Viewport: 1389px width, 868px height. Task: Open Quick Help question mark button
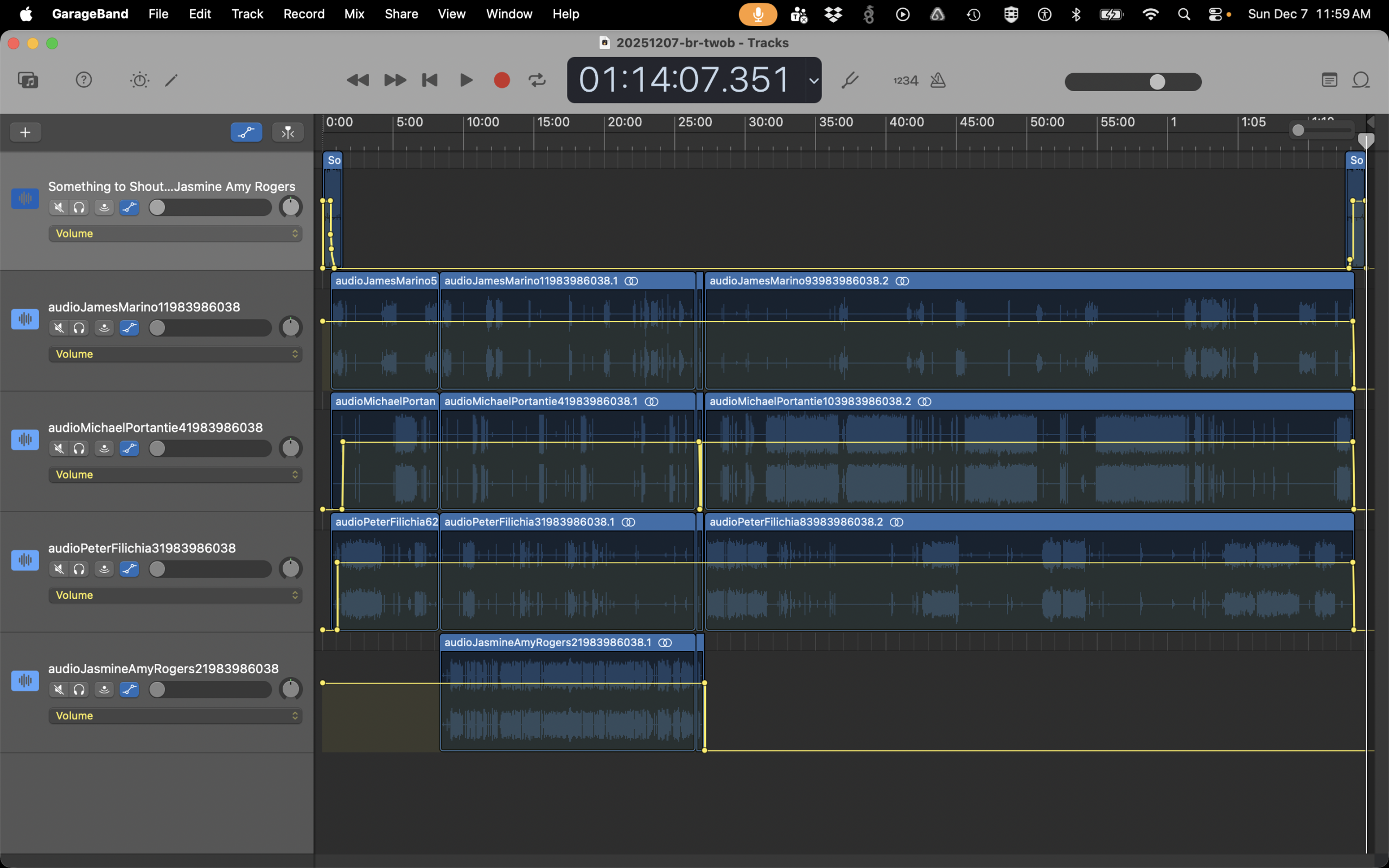pos(84,80)
